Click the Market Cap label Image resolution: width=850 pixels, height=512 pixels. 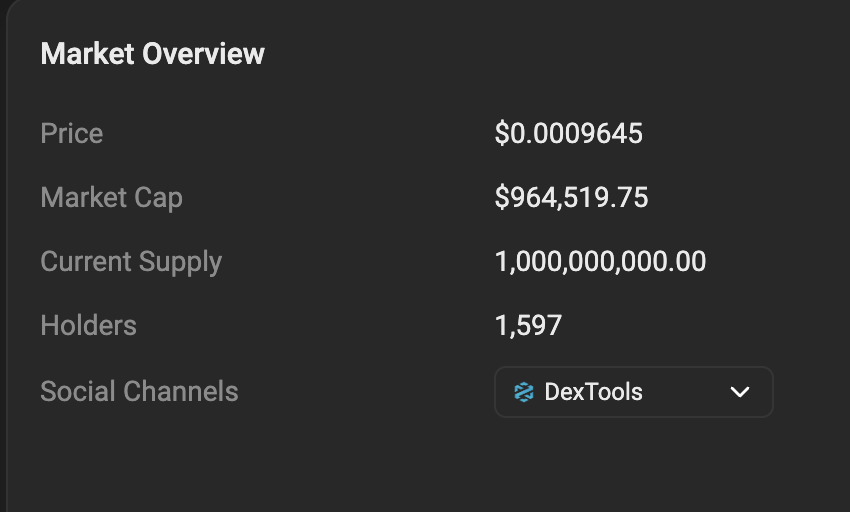(x=112, y=197)
